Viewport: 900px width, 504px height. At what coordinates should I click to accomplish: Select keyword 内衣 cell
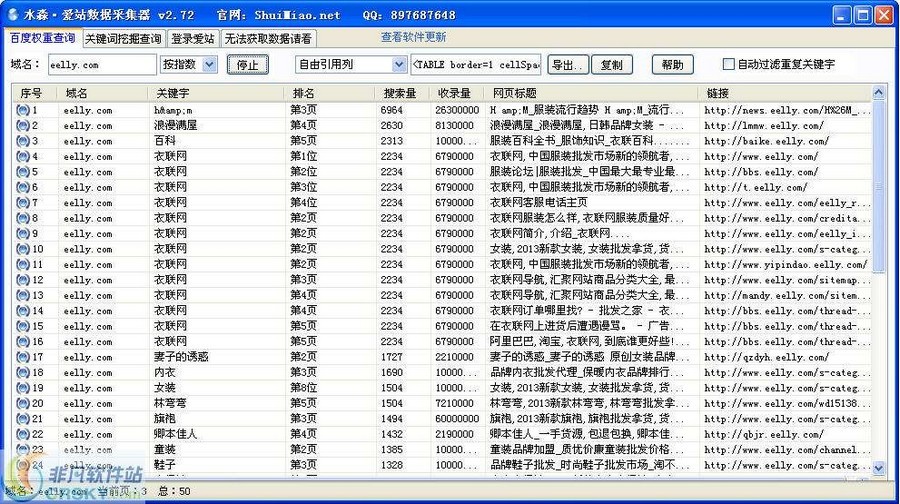coord(165,373)
